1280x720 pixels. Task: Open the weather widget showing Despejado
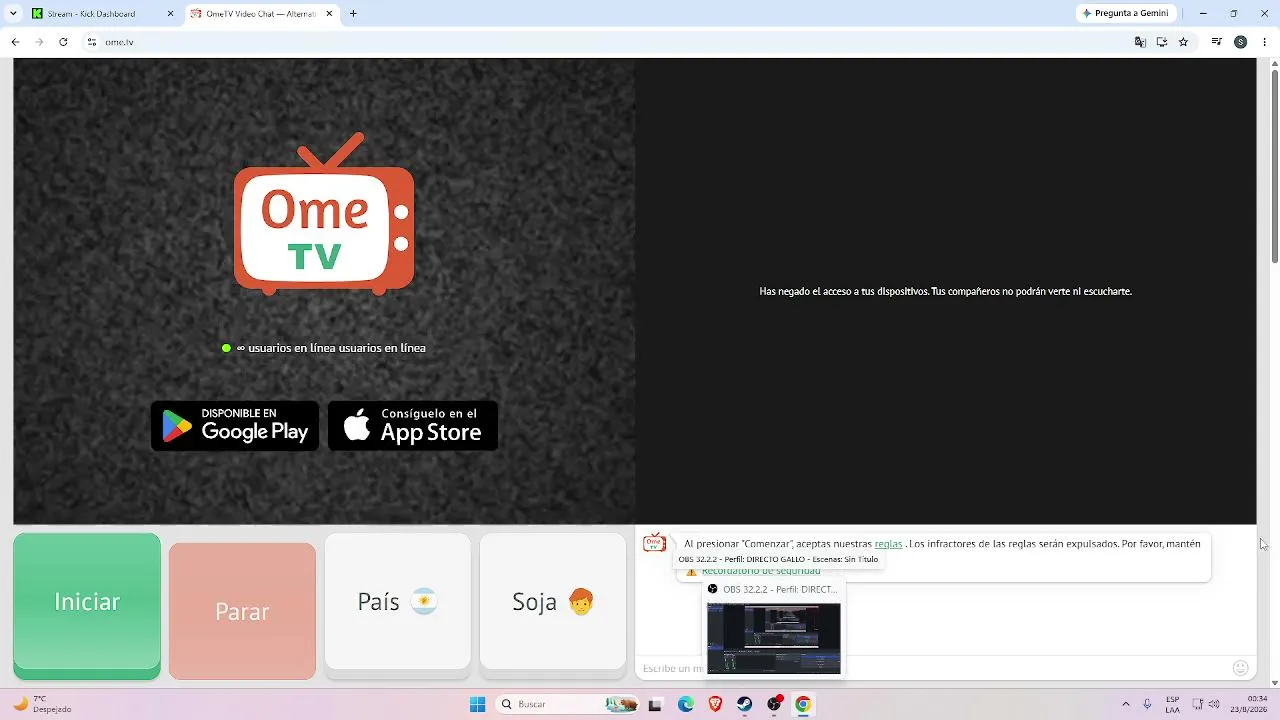point(42,704)
